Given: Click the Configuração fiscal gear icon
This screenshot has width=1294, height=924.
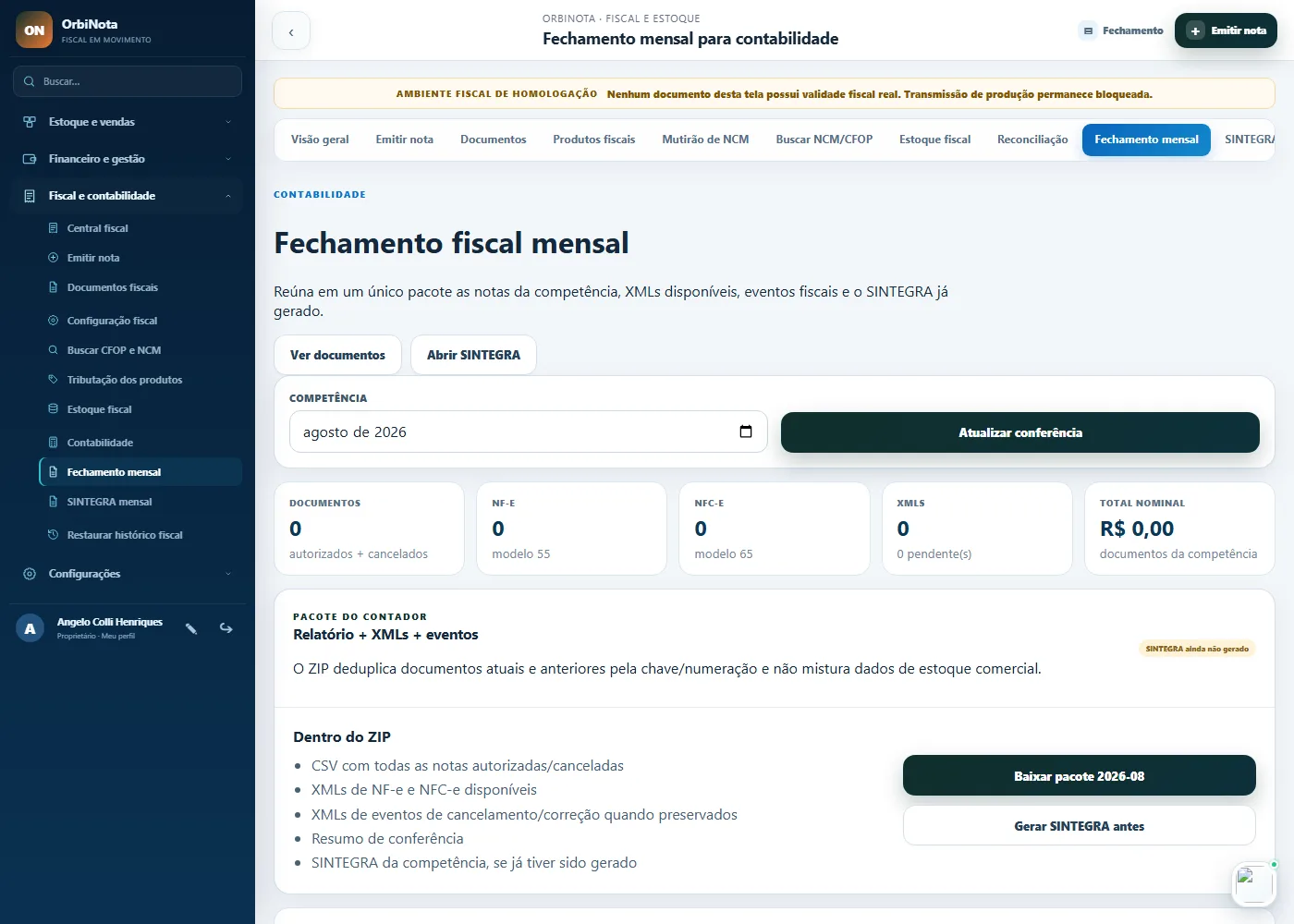Looking at the screenshot, I should [x=53, y=321].
